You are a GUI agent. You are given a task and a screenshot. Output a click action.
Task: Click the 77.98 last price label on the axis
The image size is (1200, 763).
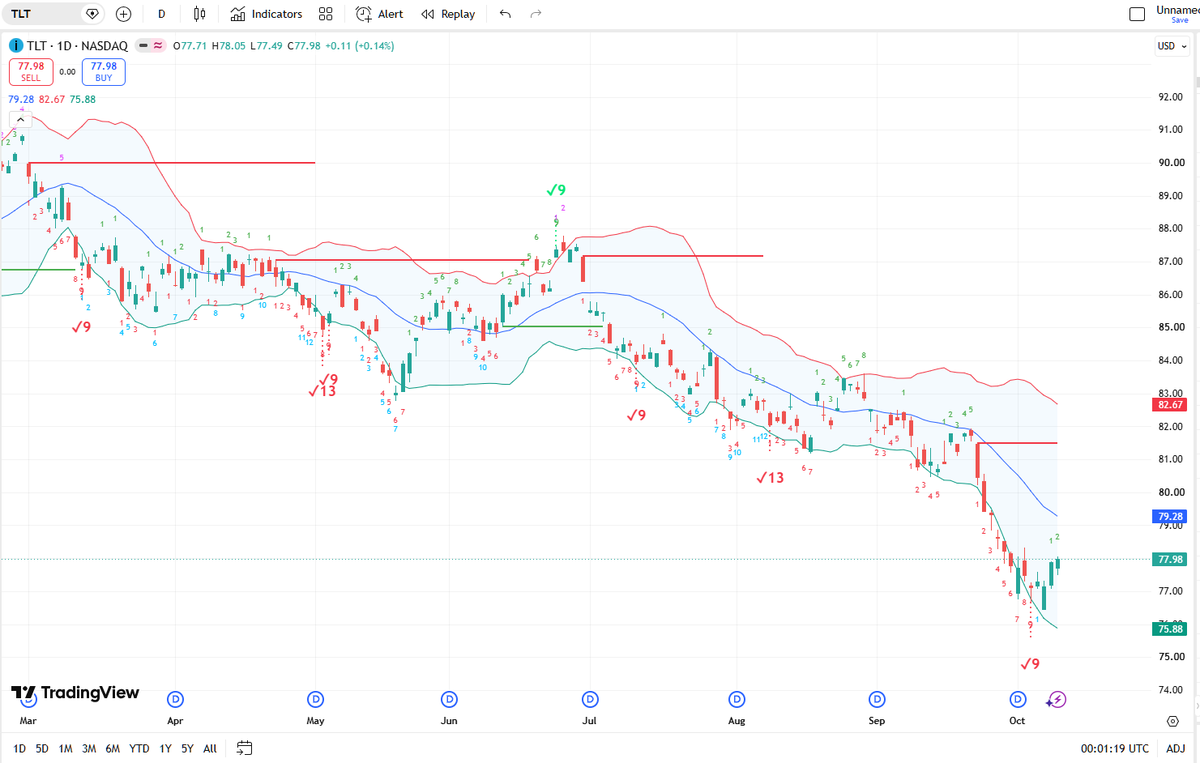[x=1170, y=559]
